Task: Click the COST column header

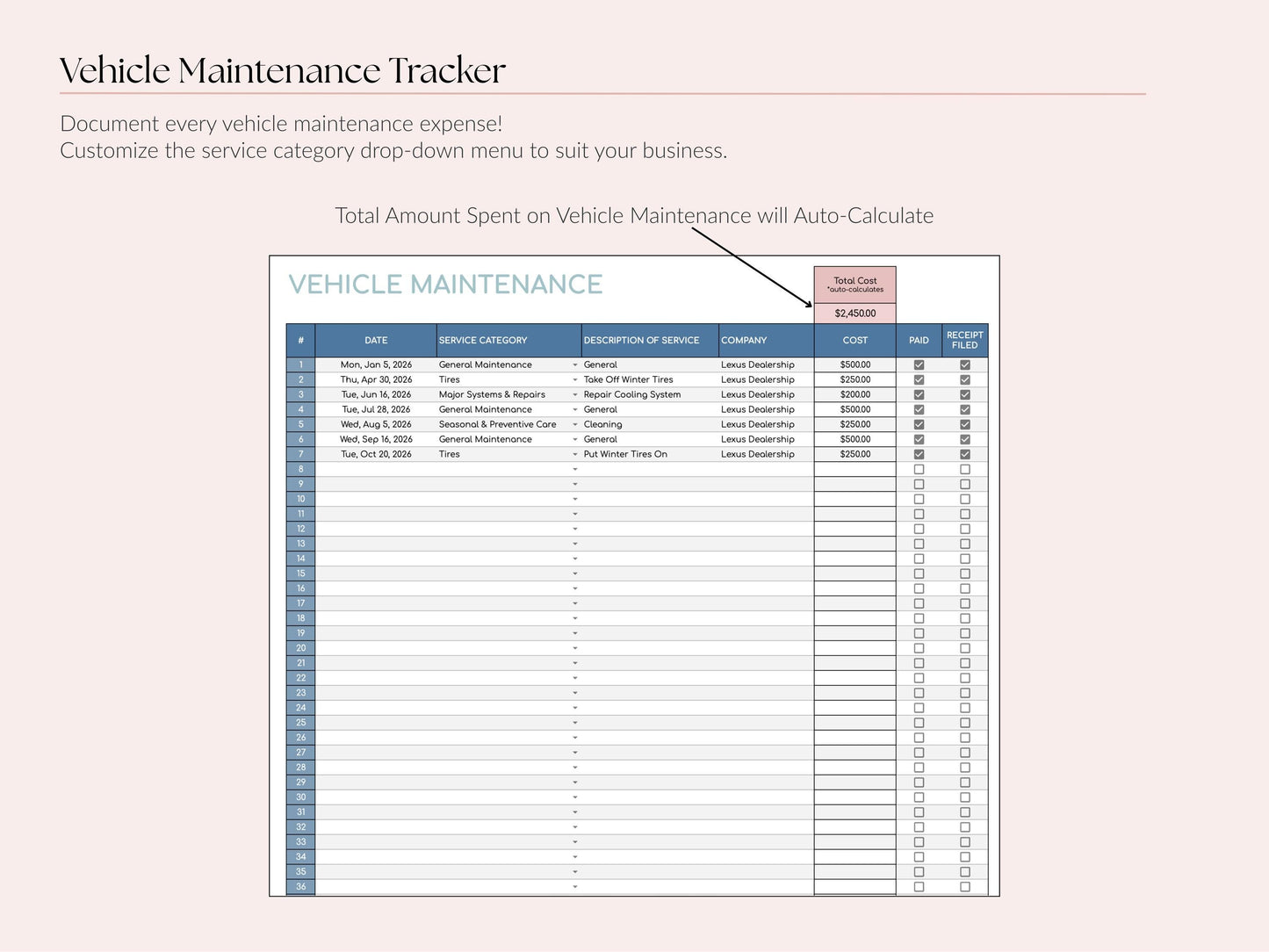Action: click(x=855, y=340)
